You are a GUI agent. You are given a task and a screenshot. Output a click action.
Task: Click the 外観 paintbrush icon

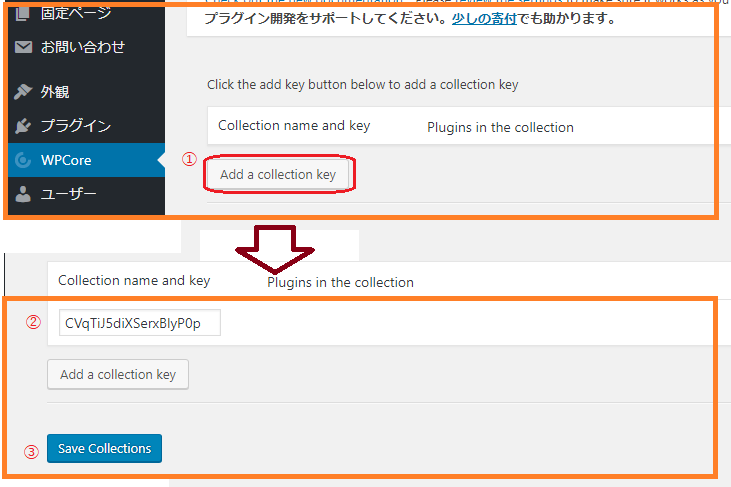point(23,91)
